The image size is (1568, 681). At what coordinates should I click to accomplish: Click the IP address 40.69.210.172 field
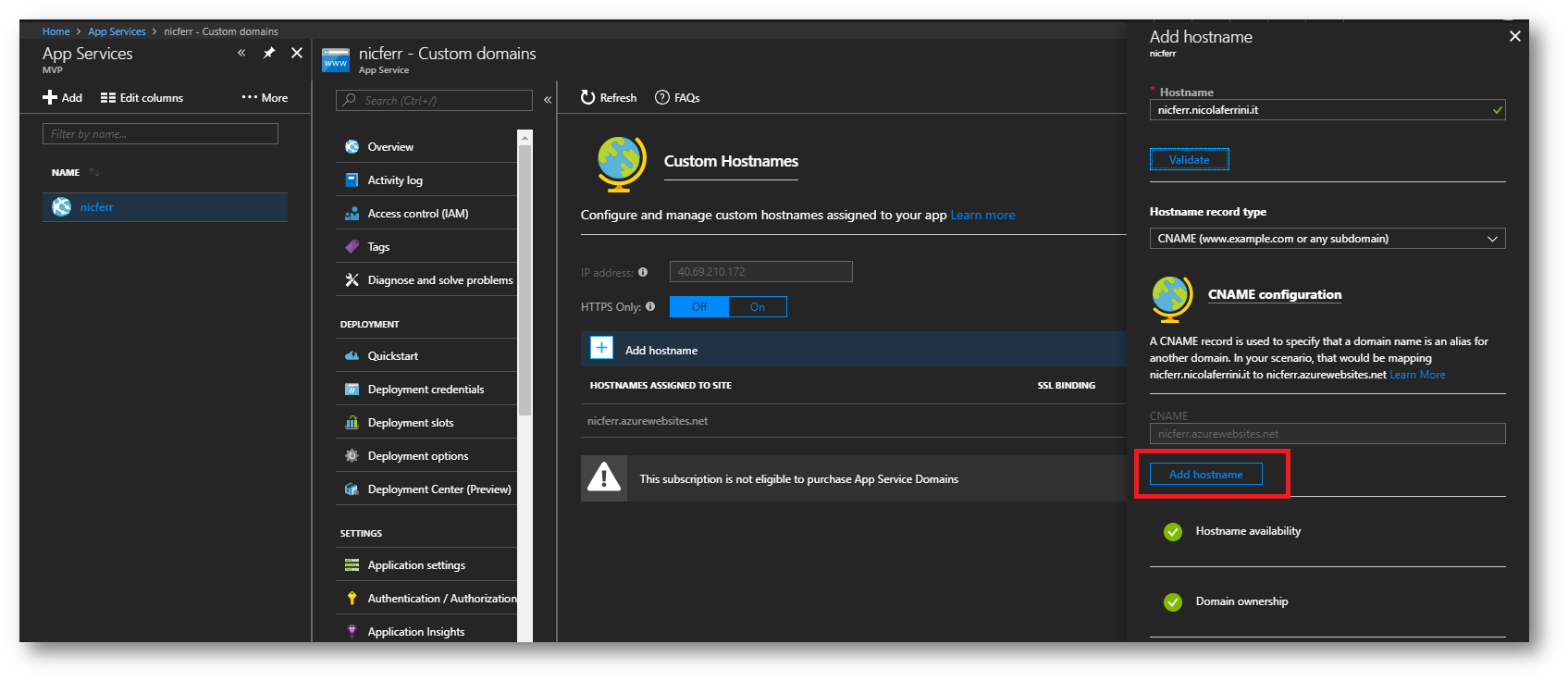point(760,272)
